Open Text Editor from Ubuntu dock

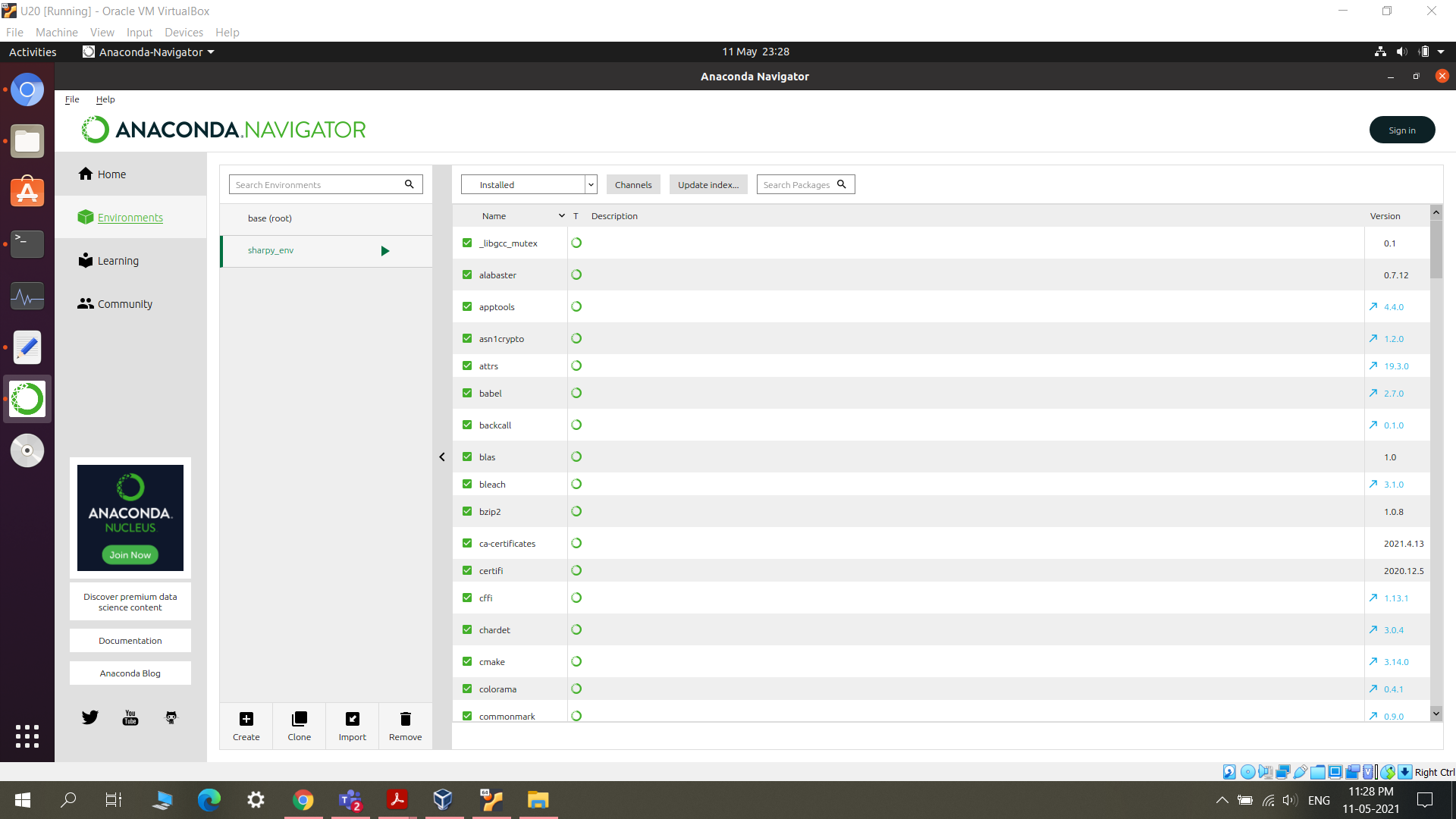coord(27,347)
